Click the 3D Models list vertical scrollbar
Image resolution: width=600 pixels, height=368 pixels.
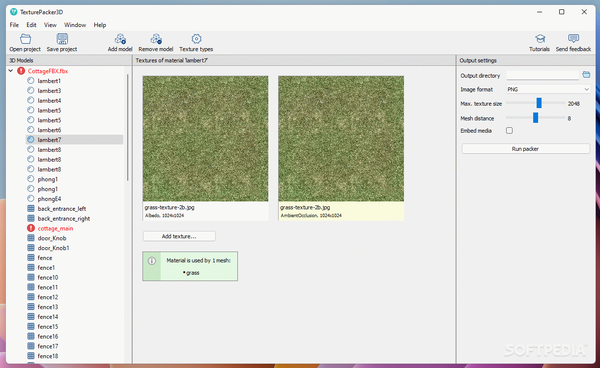coord(127,127)
